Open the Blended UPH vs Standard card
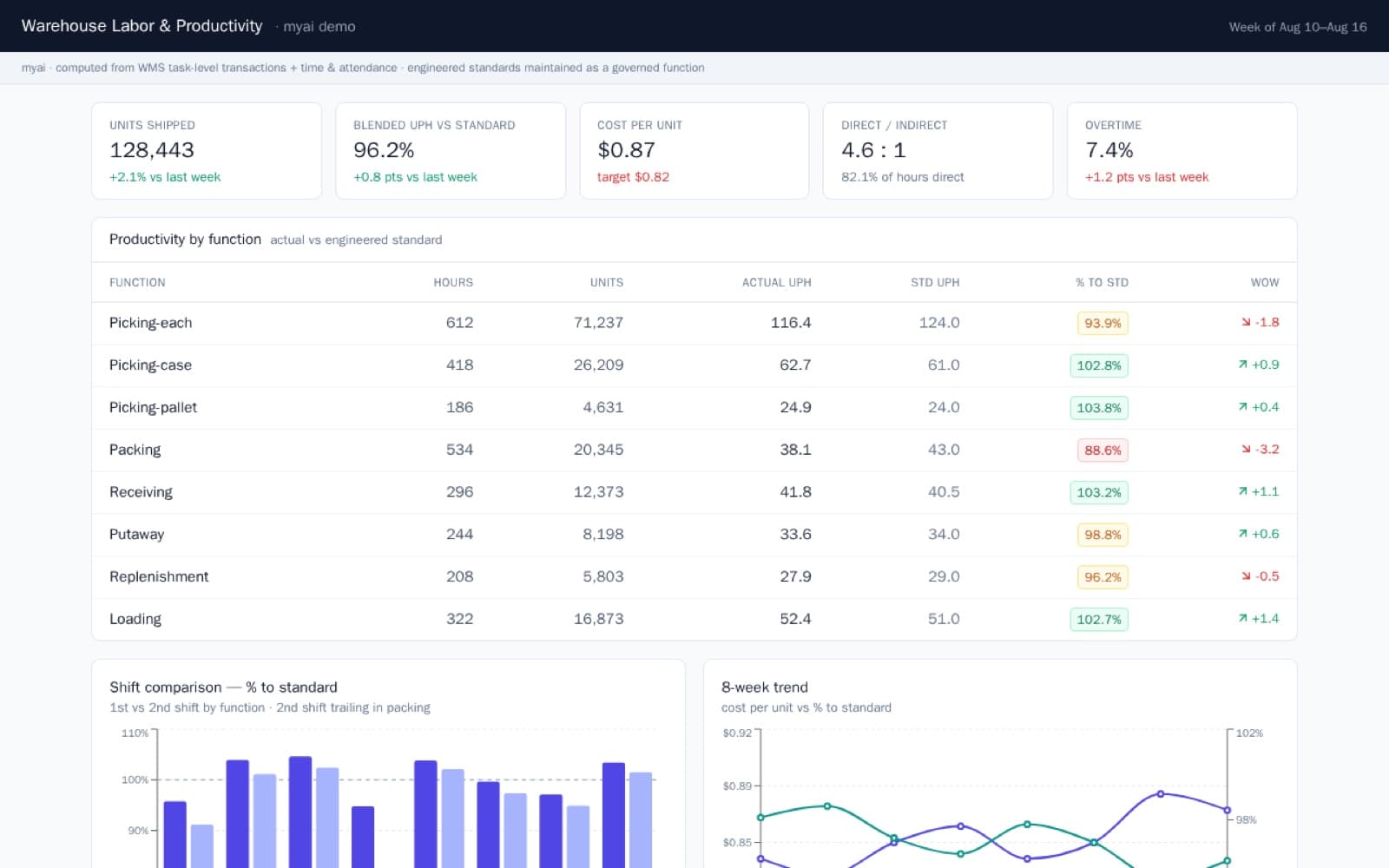The width and height of the screenshot is (1389, 868). [x=451, y=151]
